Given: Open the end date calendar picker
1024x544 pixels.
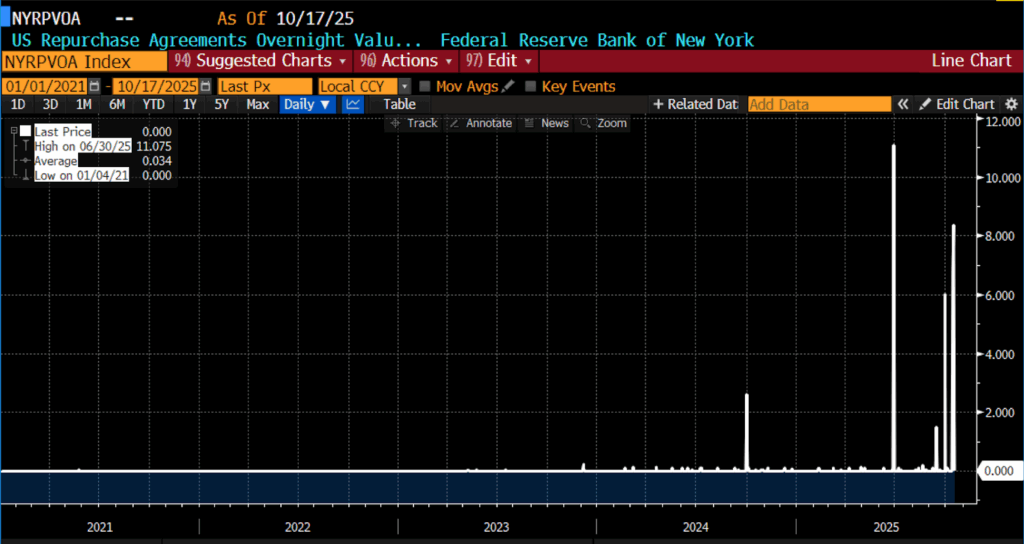Looking at the screenshot, I should click(206, 87).
